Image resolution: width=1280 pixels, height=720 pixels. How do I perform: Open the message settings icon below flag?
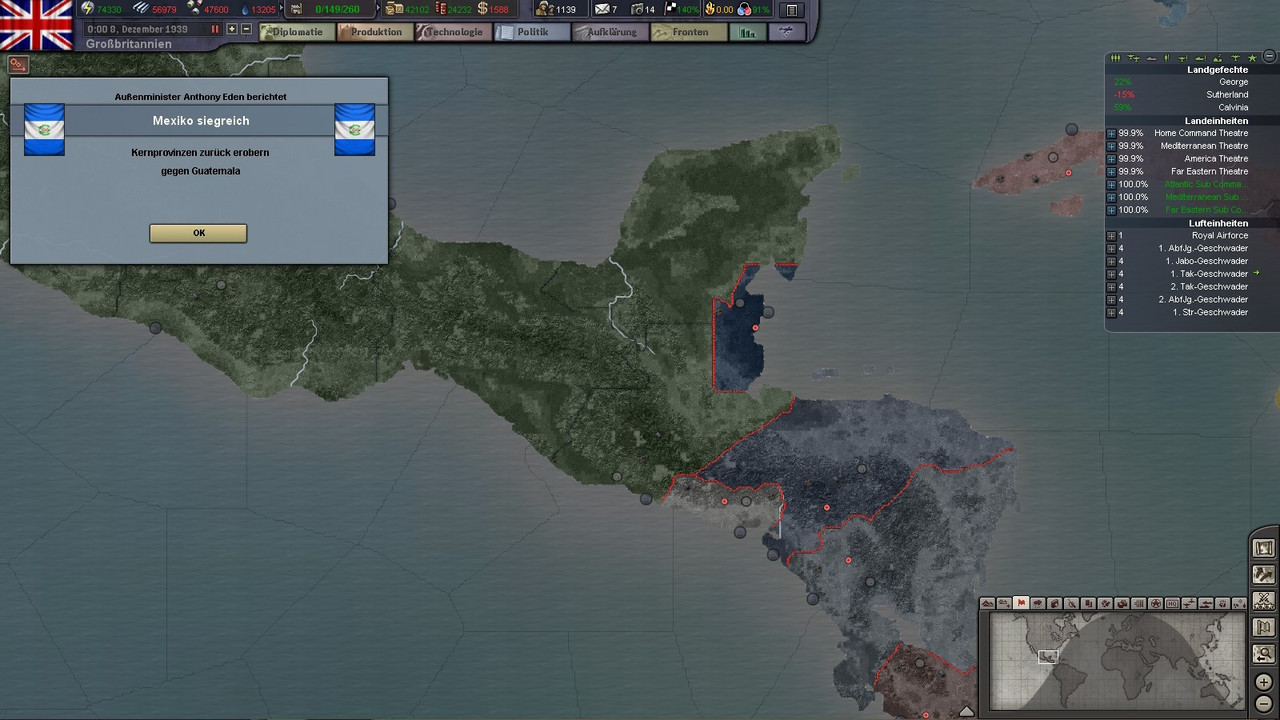(x=18, y=64)
